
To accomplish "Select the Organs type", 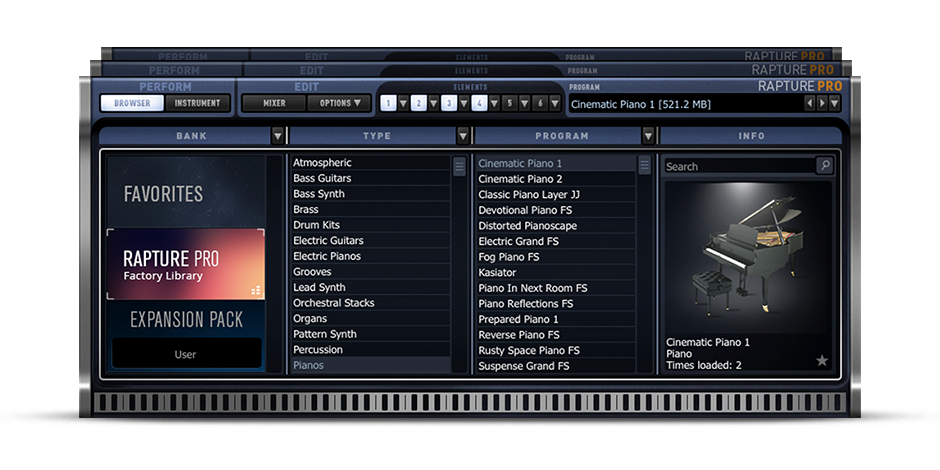I will [x=370, y=318].
